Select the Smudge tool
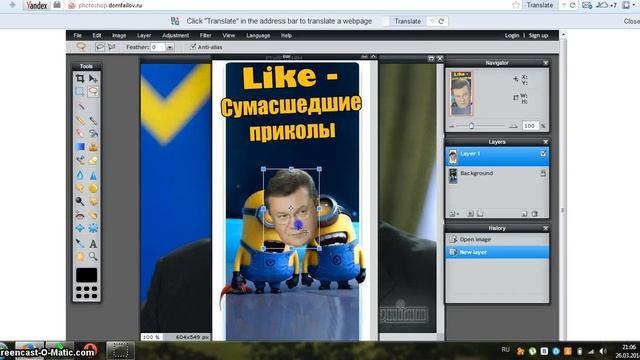Viewport: 640px width, 360px height. pyautogui.click(x=80, y=188)
